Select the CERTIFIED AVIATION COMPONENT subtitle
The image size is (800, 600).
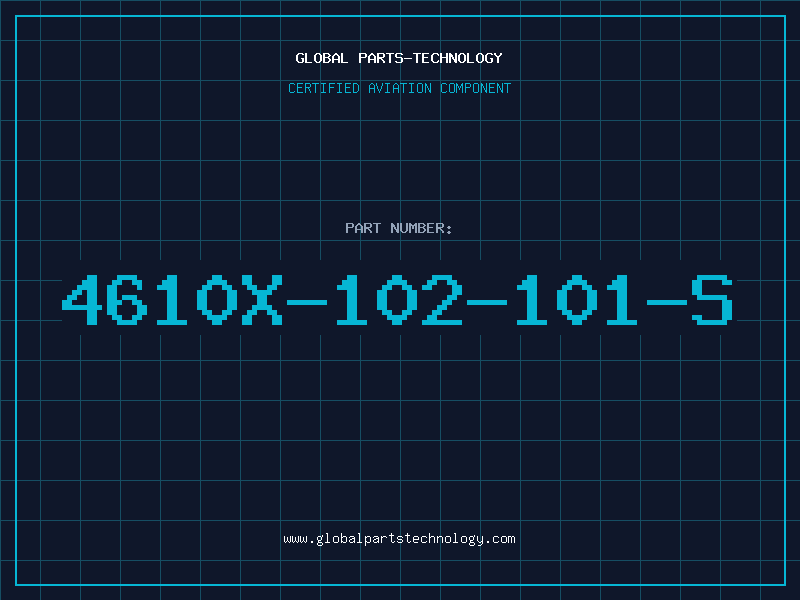pyautogui.click(x=399, y=88)
